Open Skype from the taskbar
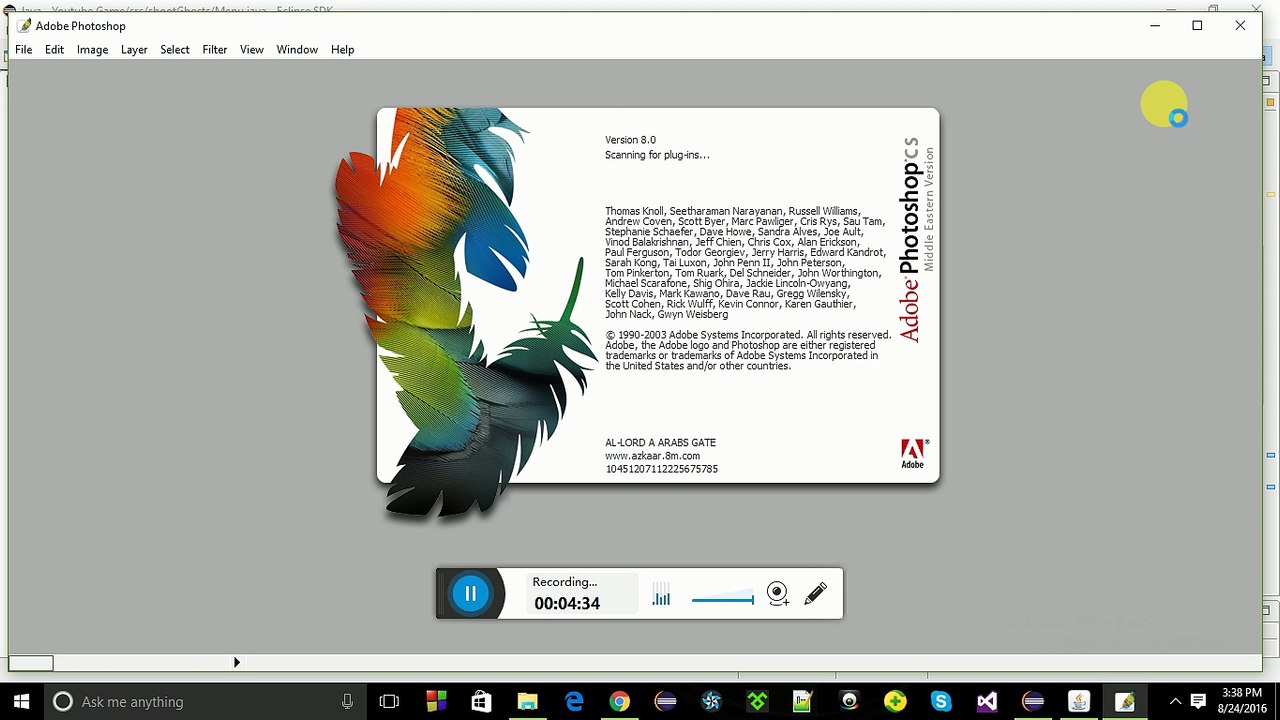Screen dimensions: 1280x720 941,701
